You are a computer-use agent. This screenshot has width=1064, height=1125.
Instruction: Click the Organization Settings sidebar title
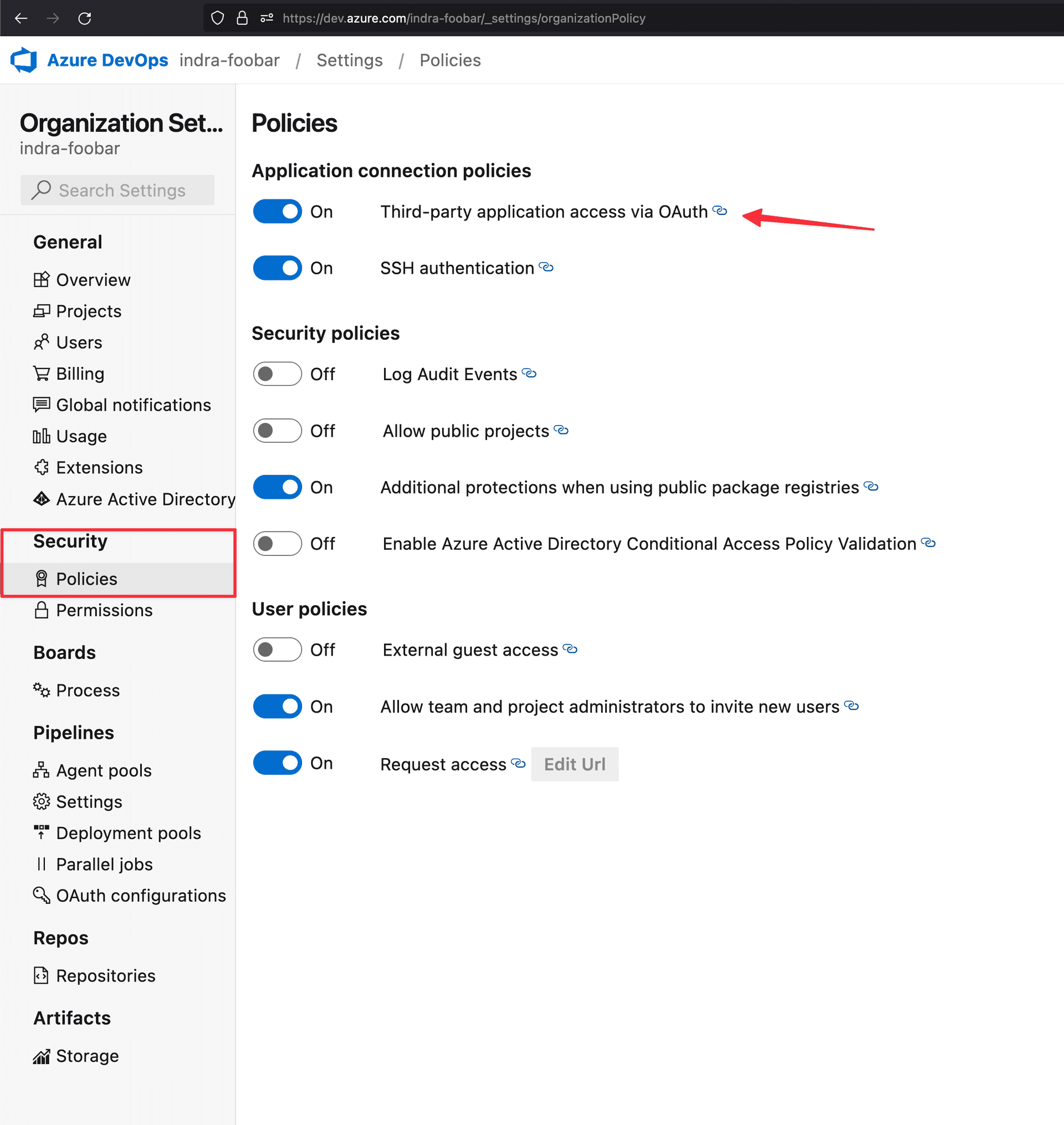coord(121,123)
